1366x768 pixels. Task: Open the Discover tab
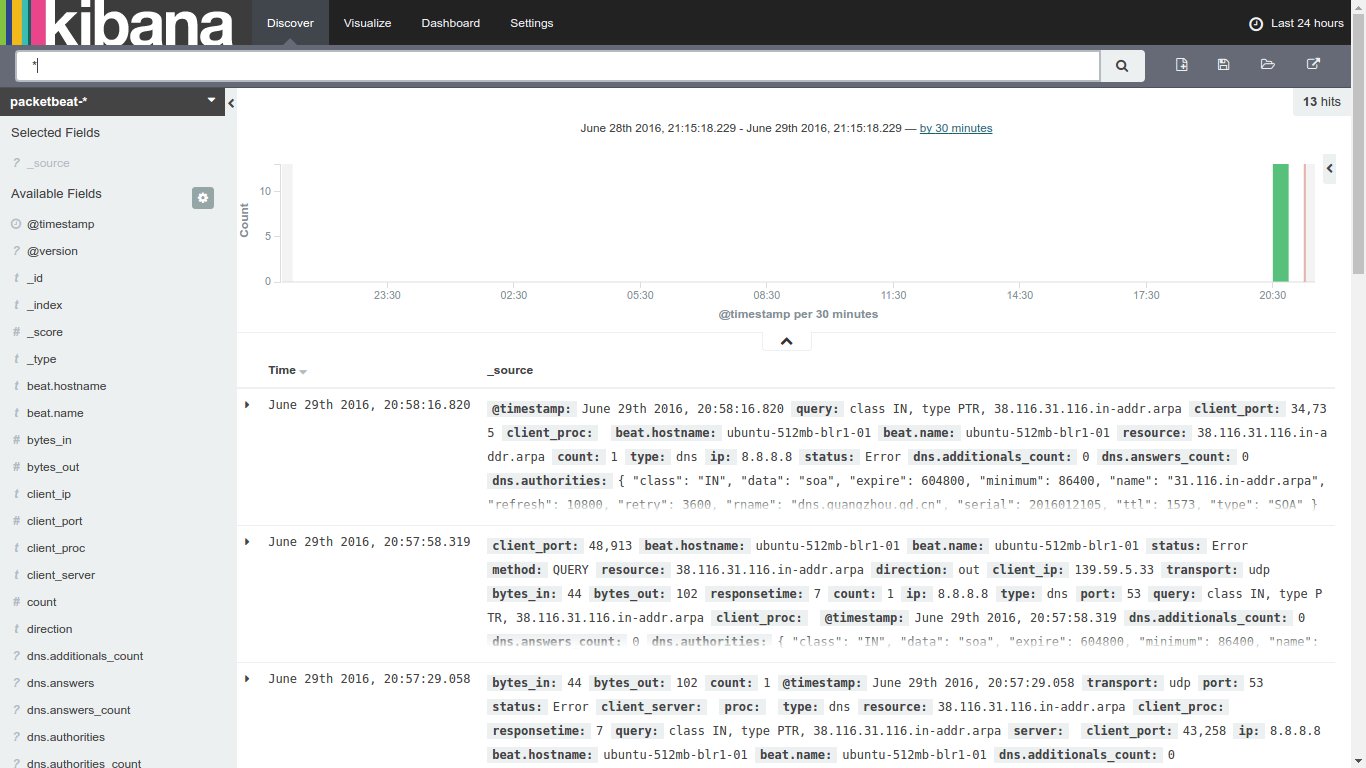[x=290, y=23]
